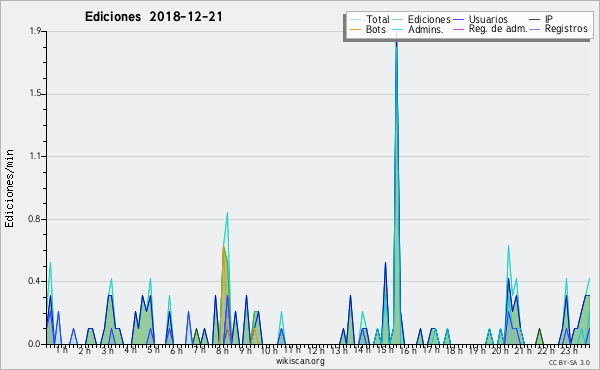Click the chart title Ediciones 2018-12-21
The height and width of the screenshot is (370, 600).
click(153, 17)
